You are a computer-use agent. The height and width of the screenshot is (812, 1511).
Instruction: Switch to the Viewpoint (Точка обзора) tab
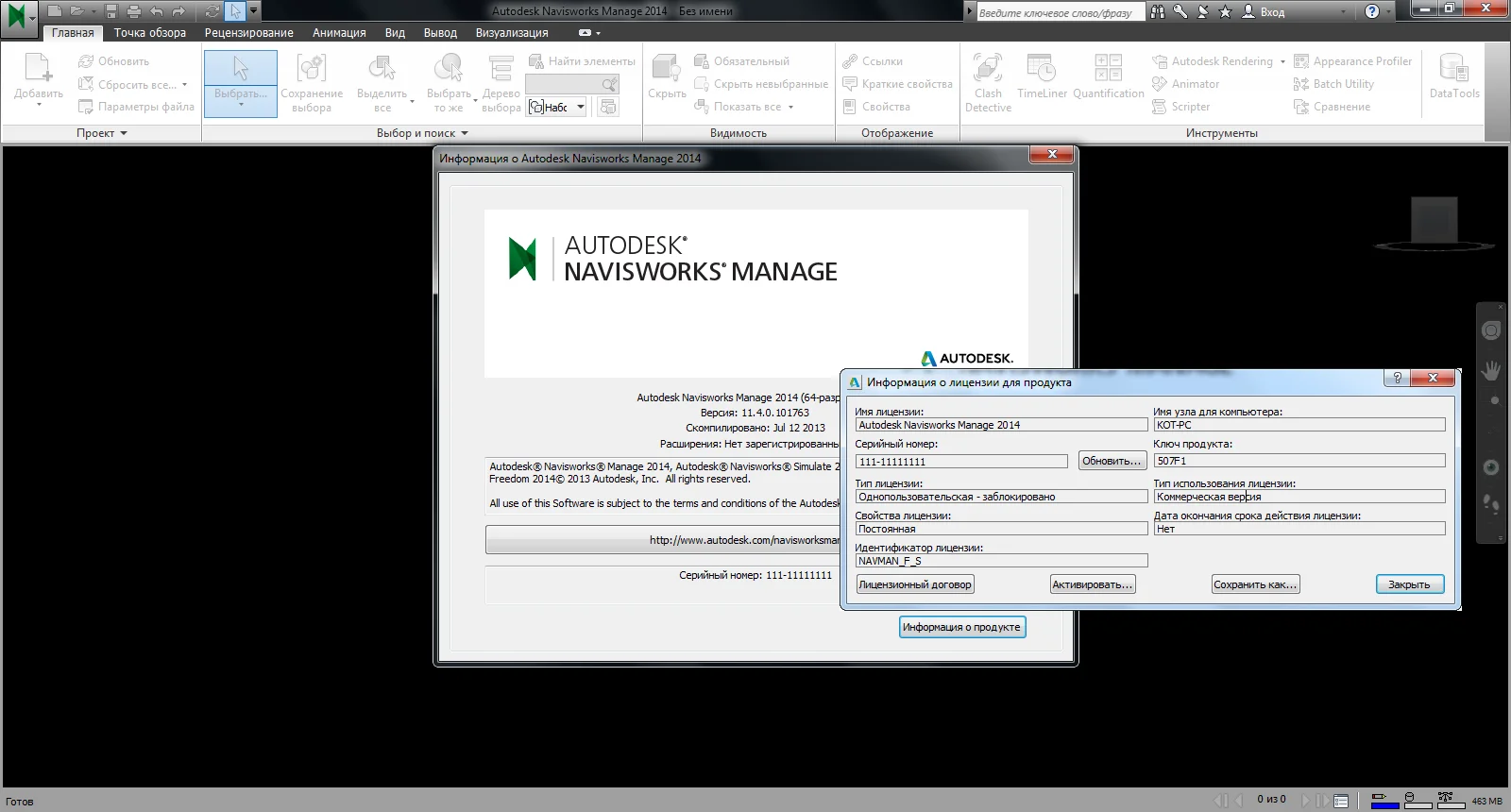pyautogui.click(x=149, y=32)
